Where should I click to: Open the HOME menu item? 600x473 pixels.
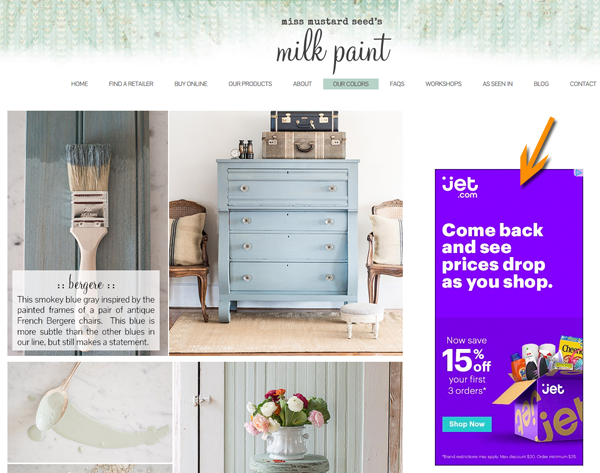click(x=79, y=84)
